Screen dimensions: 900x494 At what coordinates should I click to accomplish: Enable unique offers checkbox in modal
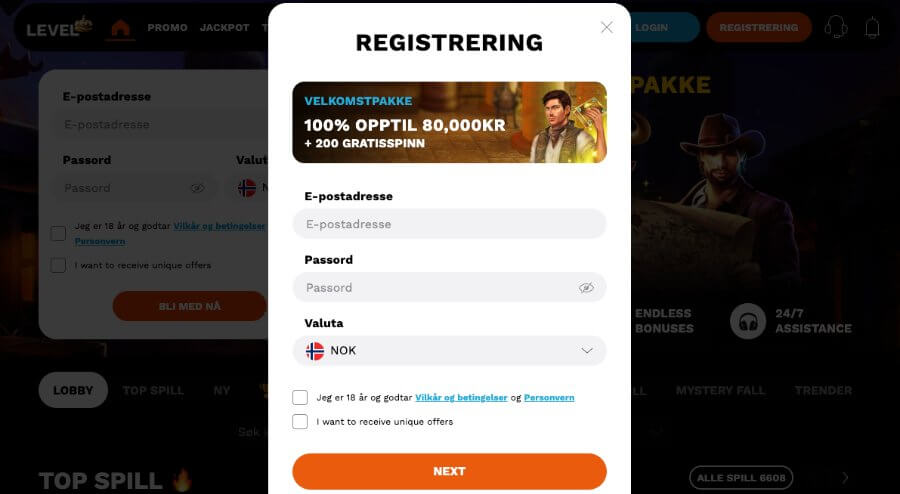pos(300,422)
